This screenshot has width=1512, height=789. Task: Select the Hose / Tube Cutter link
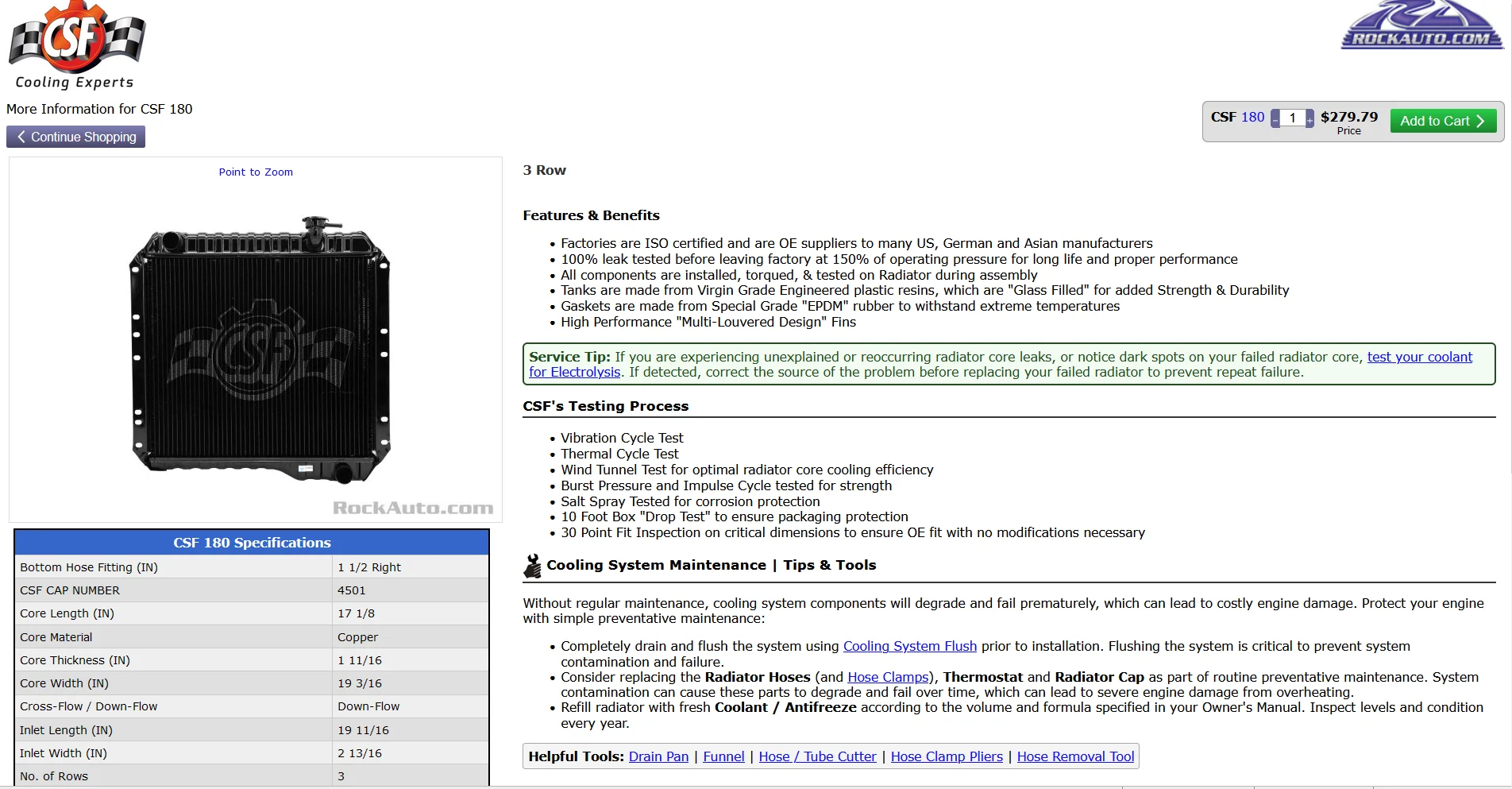[x=817, y=756]
